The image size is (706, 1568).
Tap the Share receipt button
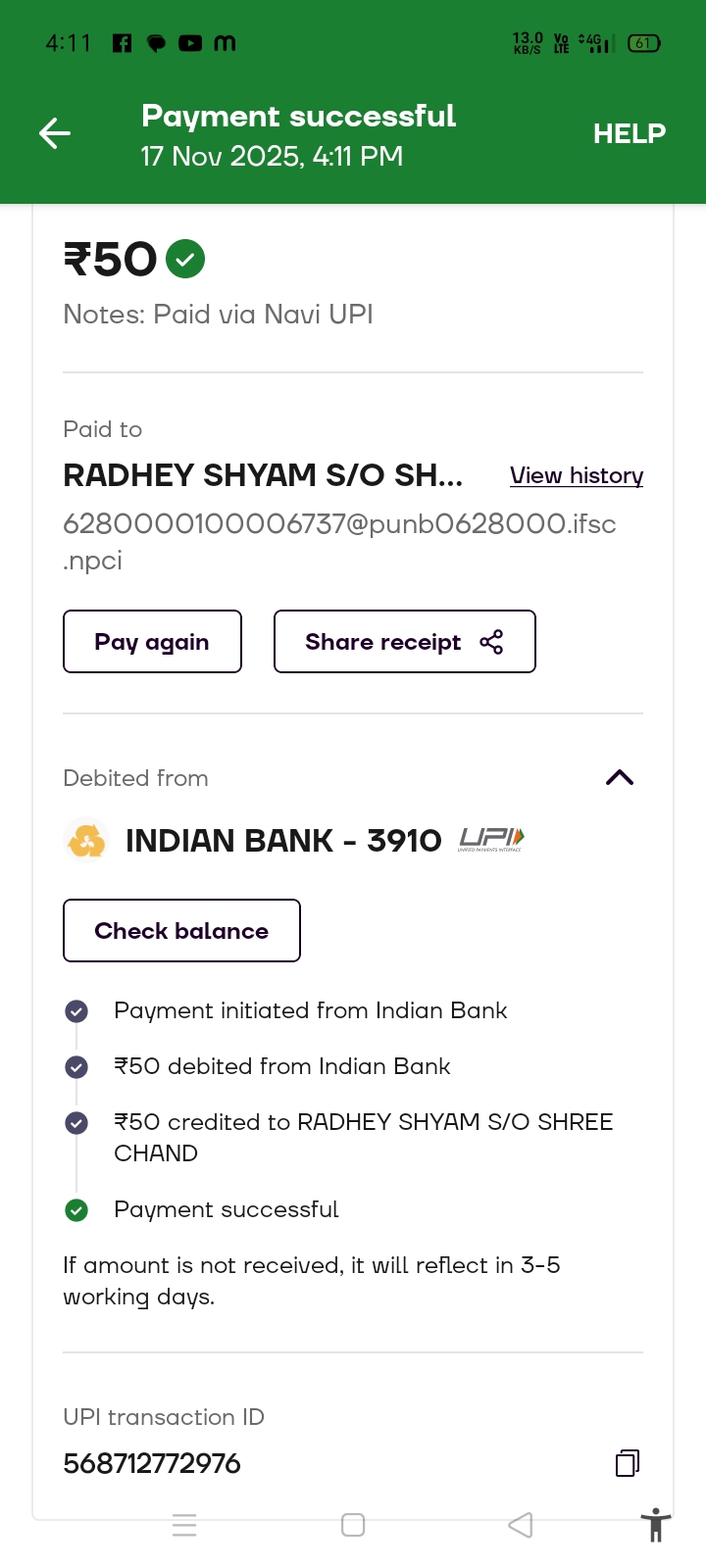404,642
